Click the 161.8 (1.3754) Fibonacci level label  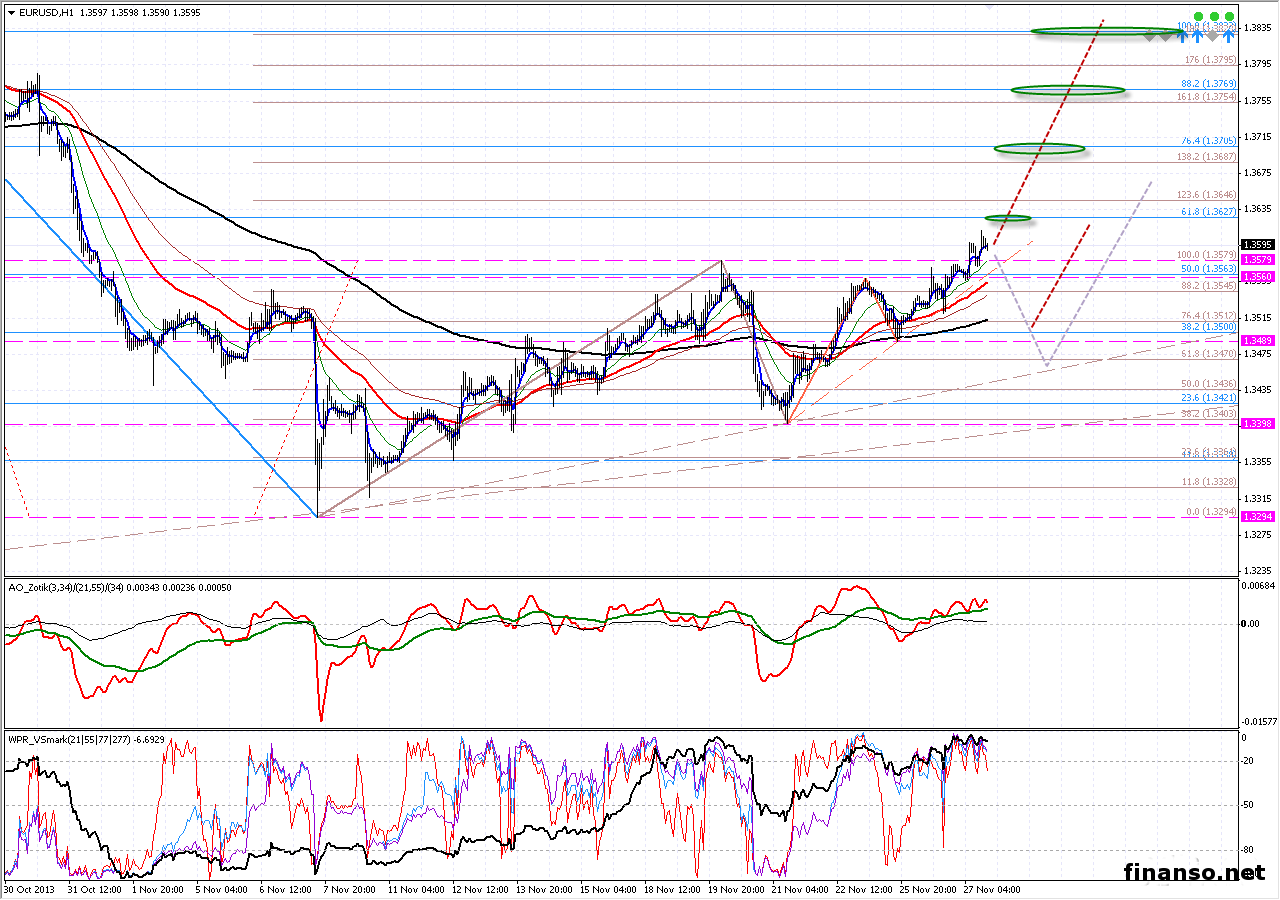1206,97
